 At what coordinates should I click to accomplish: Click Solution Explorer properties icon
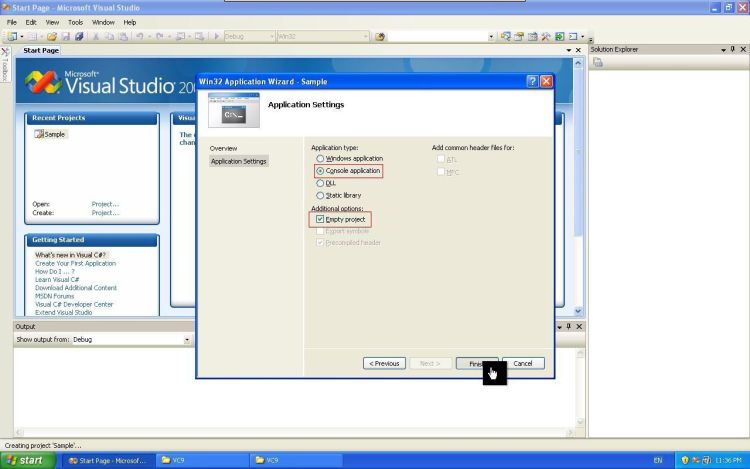coord(598,62)
